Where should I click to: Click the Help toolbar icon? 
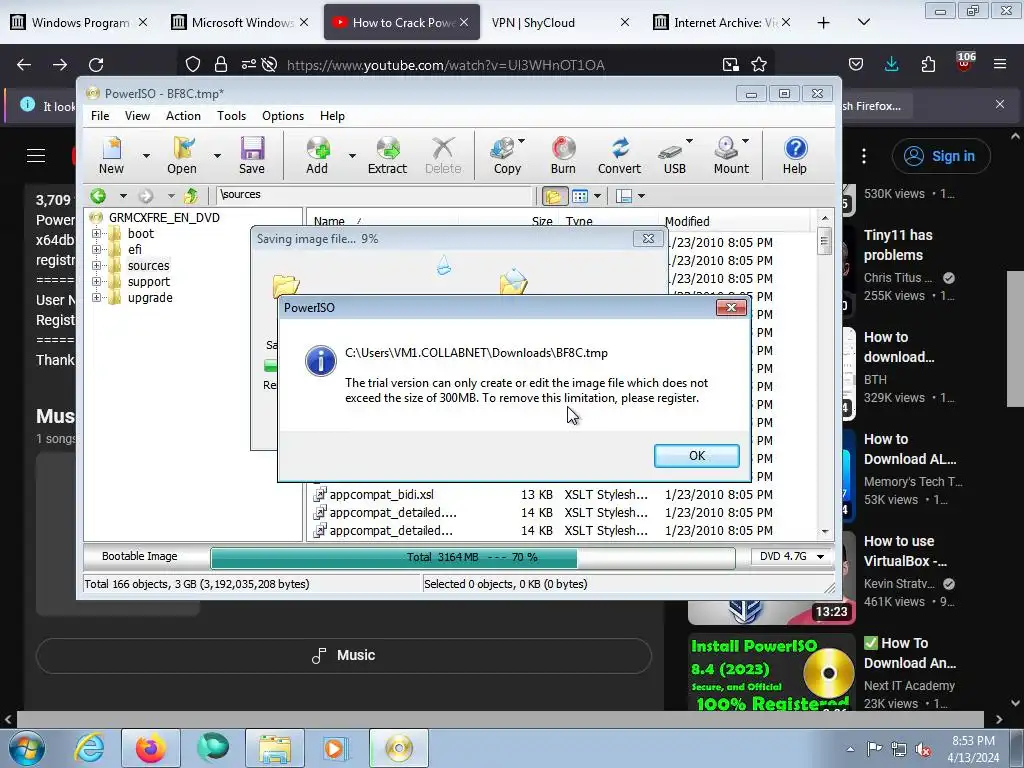tap(795, 155)
